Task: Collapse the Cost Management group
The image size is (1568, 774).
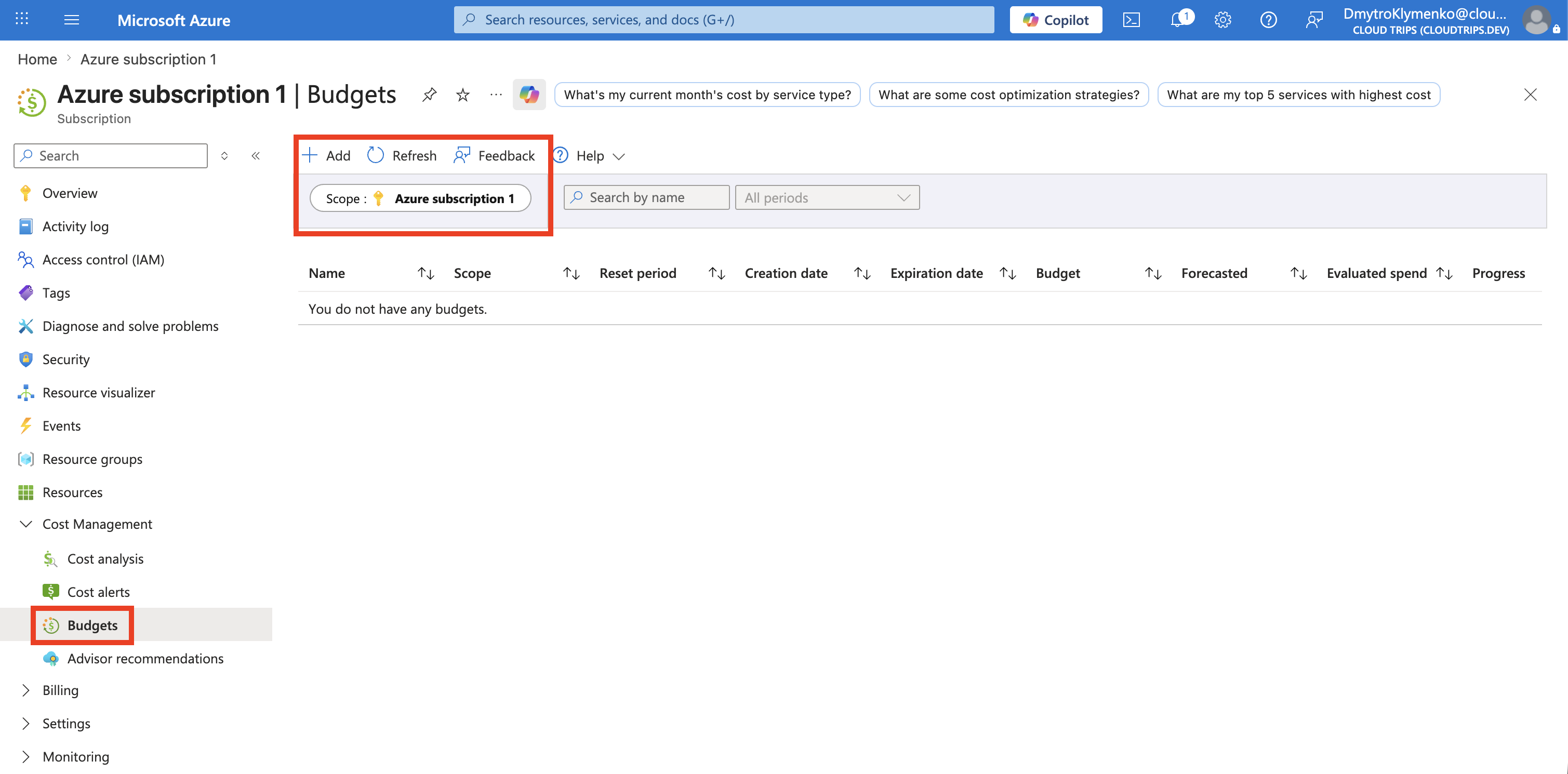Action: tap(97, 524)
